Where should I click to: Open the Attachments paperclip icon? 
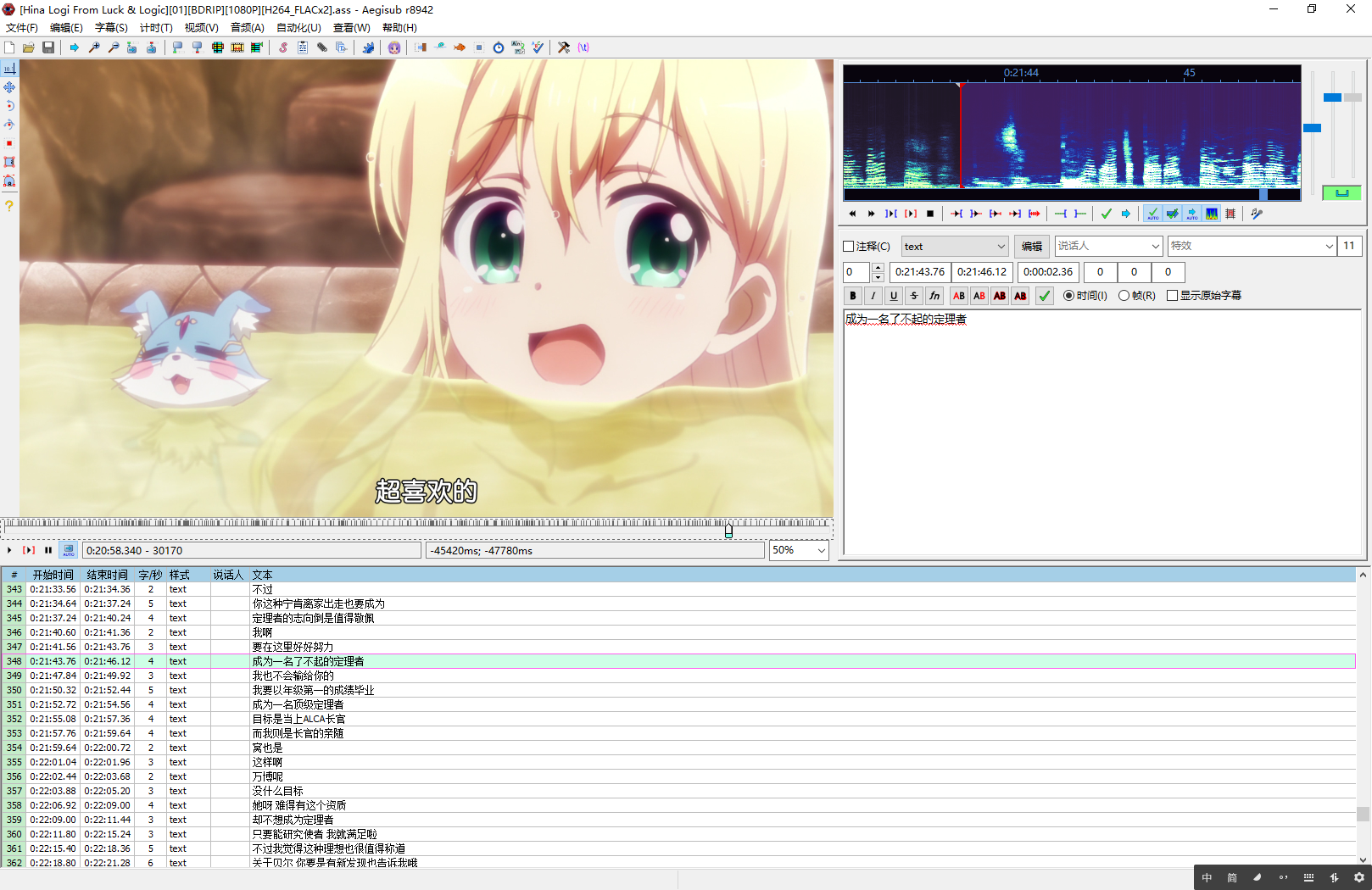click(322, 47)
